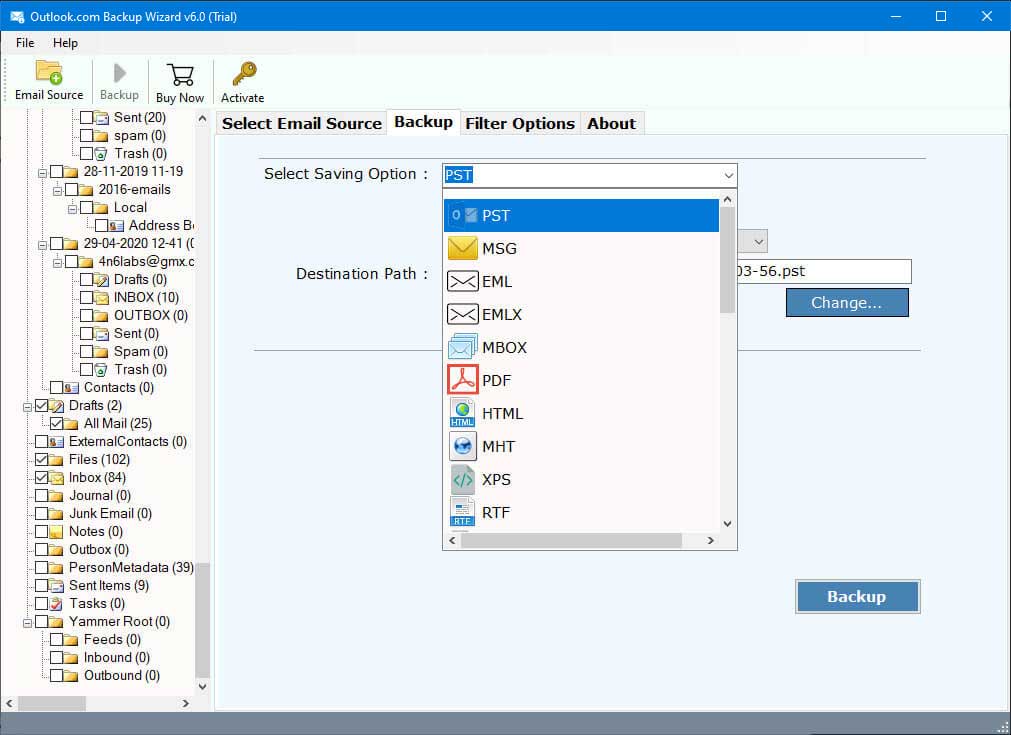
Task: Click the horizontal scrollbar of format list
Action: [571, 540]
